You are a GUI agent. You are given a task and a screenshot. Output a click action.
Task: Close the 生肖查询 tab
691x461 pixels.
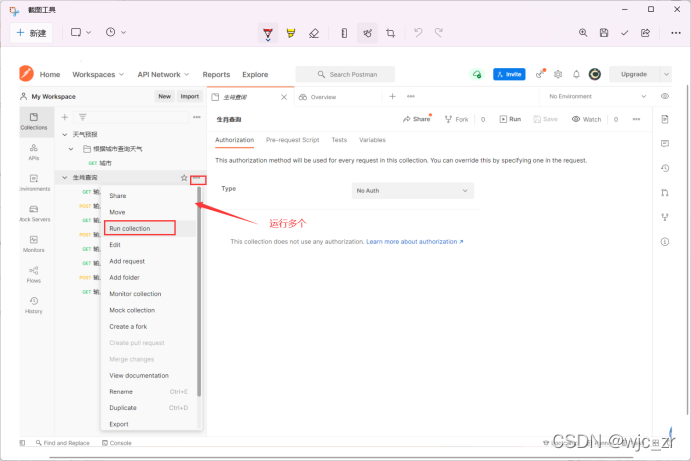tap(284, 97)
